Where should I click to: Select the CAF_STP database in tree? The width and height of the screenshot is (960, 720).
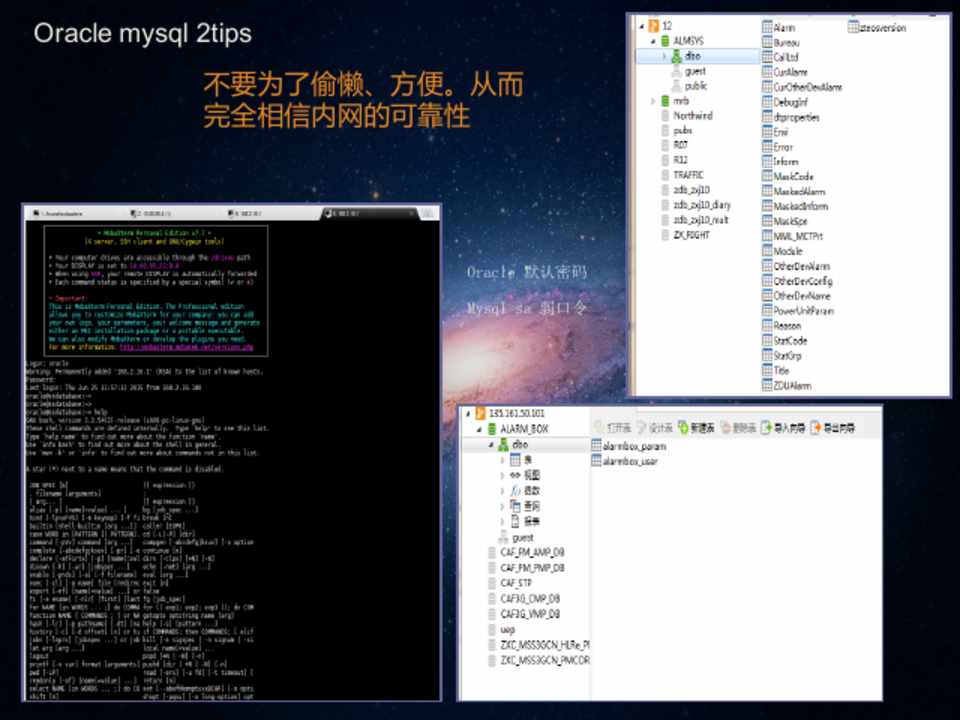coord(516,583)
